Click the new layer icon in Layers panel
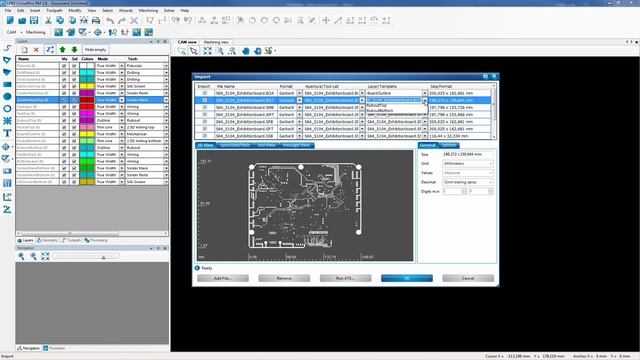Viewport: 640px width, 360px height. click(x=24, y=49)
